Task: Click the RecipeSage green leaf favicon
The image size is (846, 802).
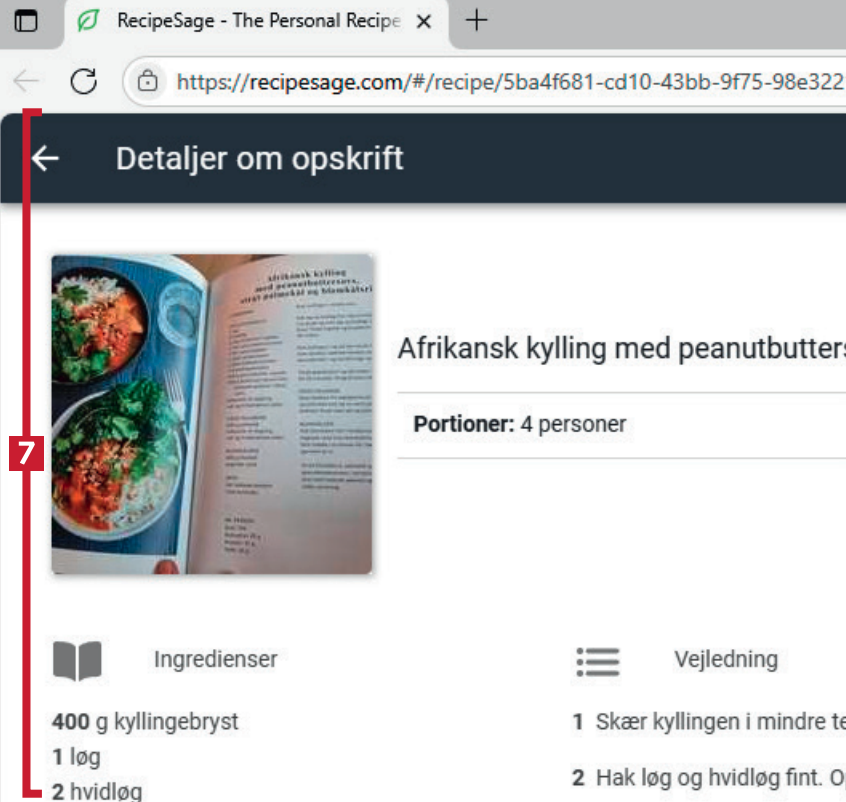Action: (x=88, y=21)
